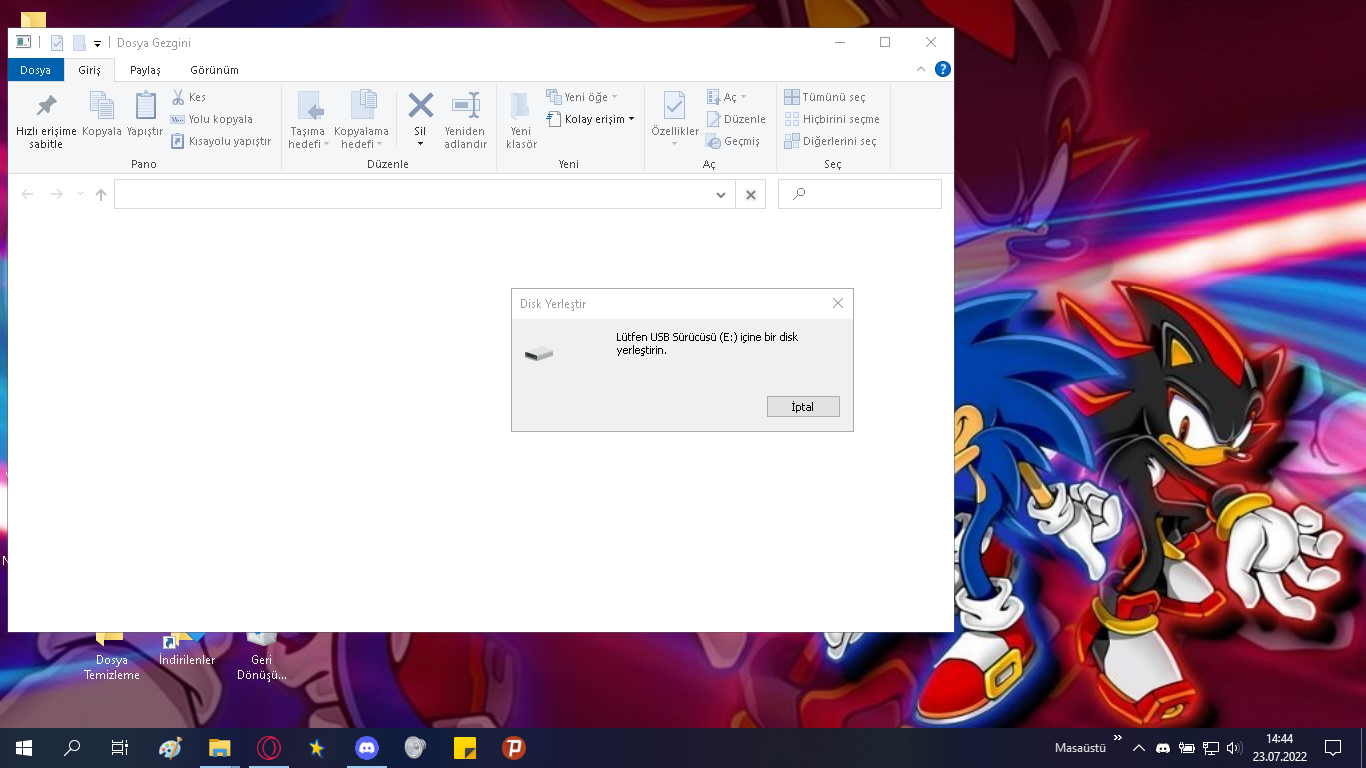1366x768 pixels.
Task: Open the address bar history dropdown chevron
Action: 721,195
